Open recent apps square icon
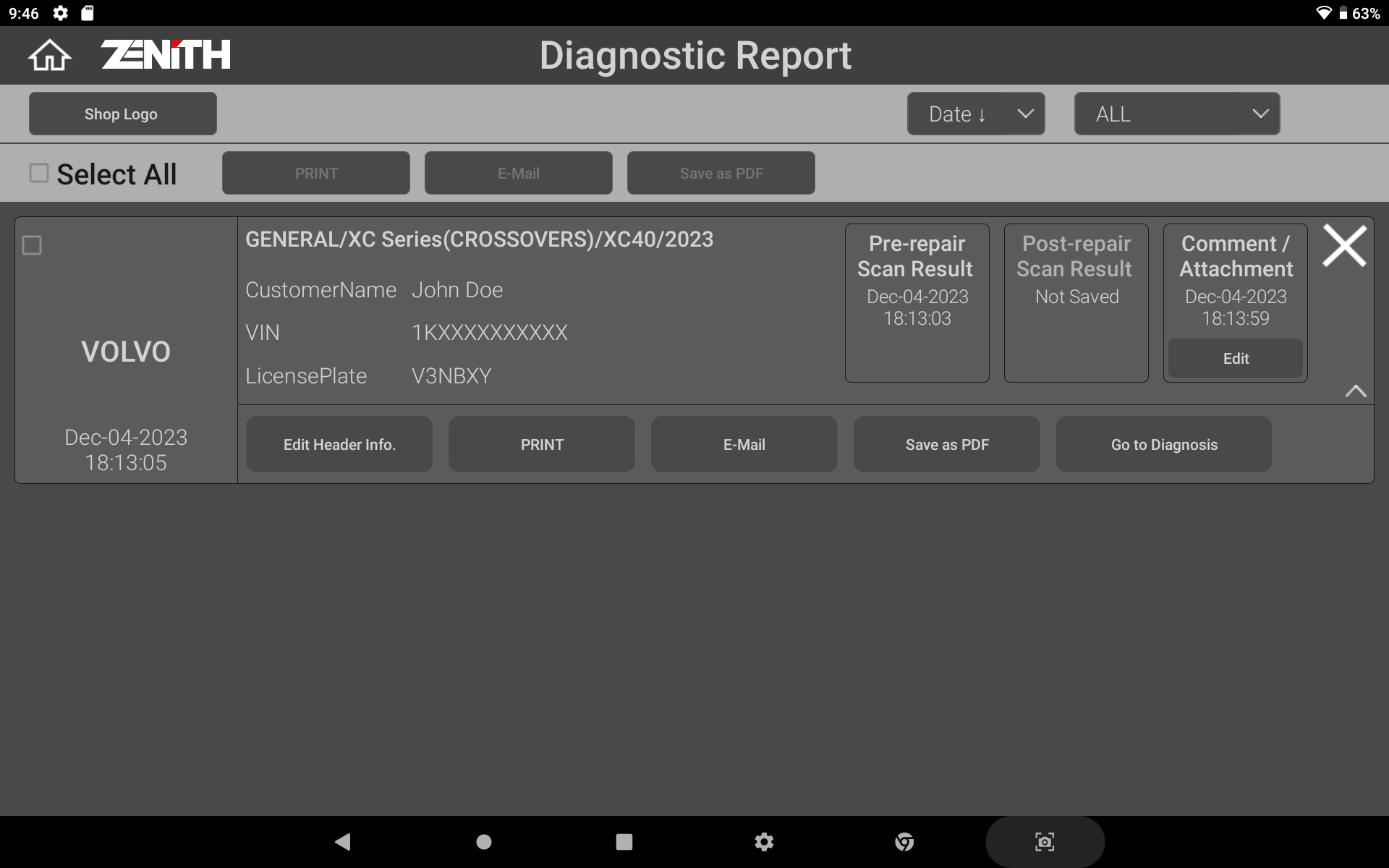The width and height of the screenshot is (1389, 868). (x=624, y=841)
